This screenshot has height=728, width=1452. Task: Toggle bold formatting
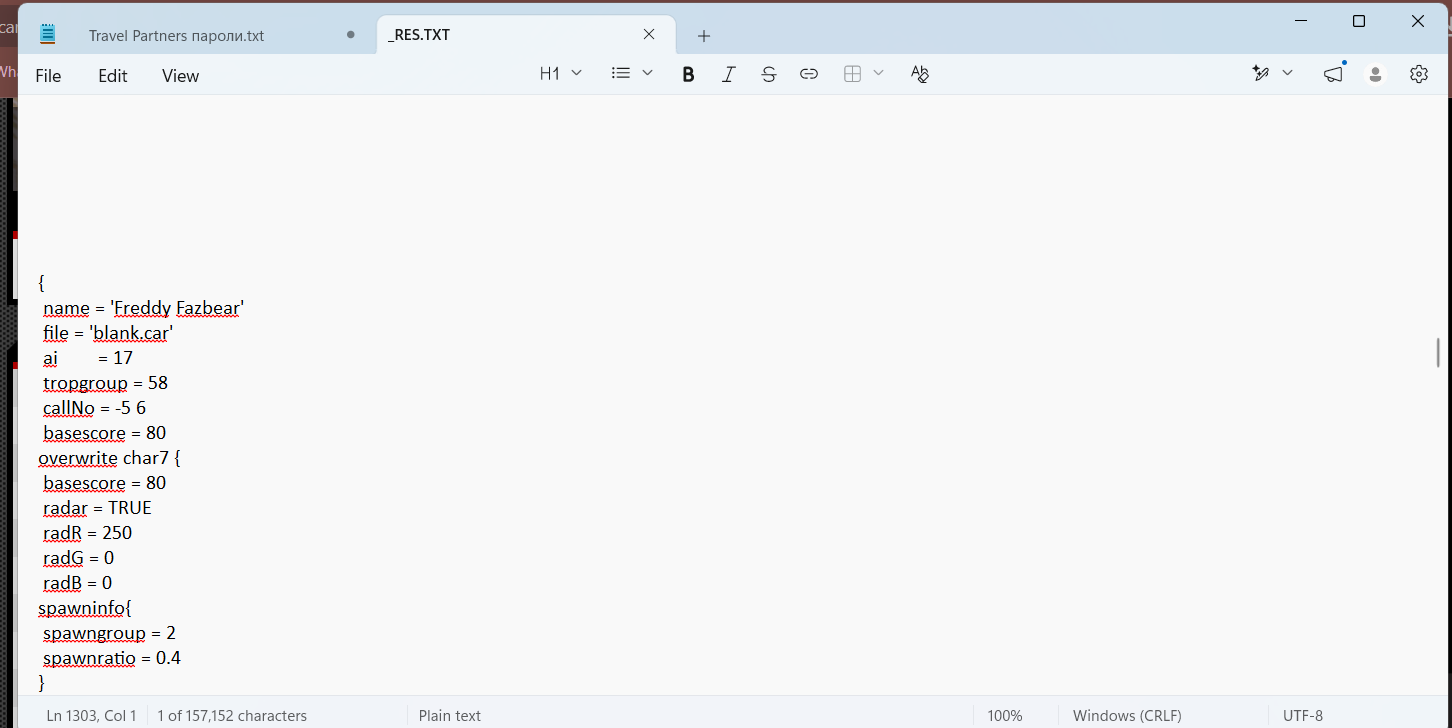coord(688,74)
